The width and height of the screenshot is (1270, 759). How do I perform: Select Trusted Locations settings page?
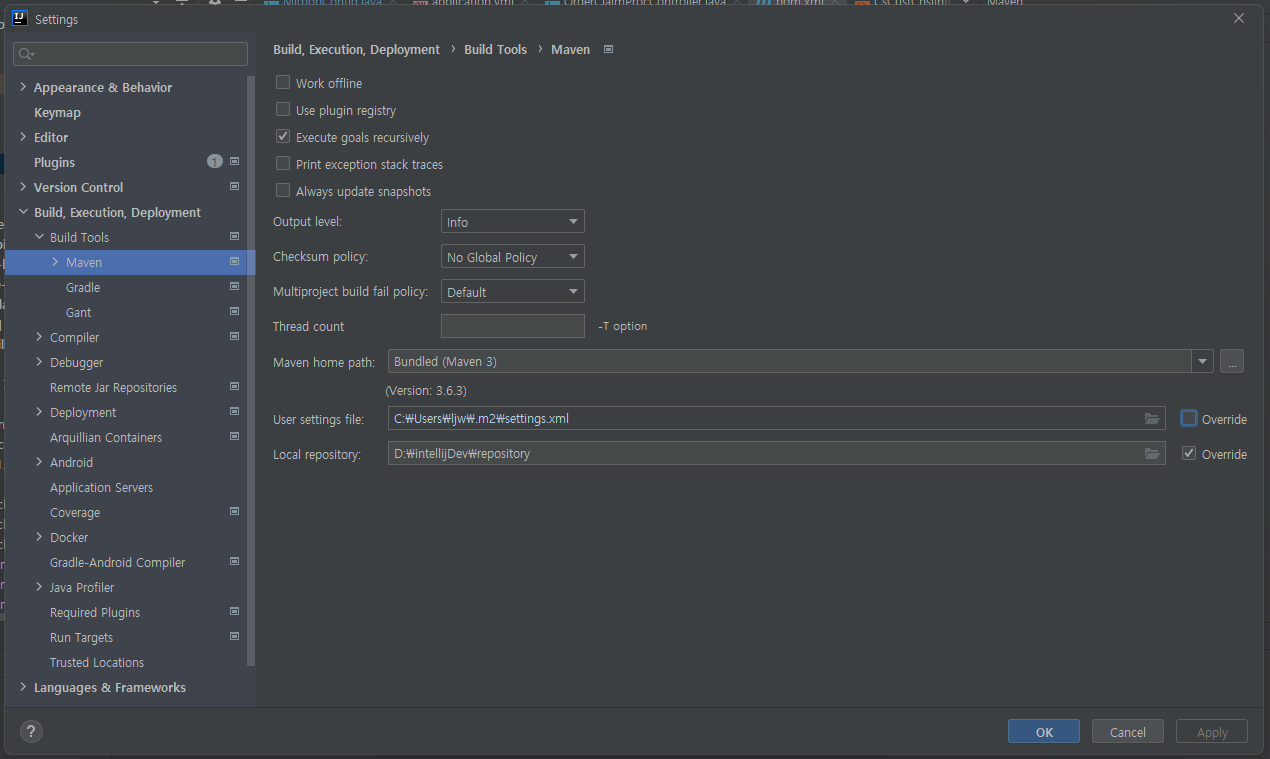(97, 662)
